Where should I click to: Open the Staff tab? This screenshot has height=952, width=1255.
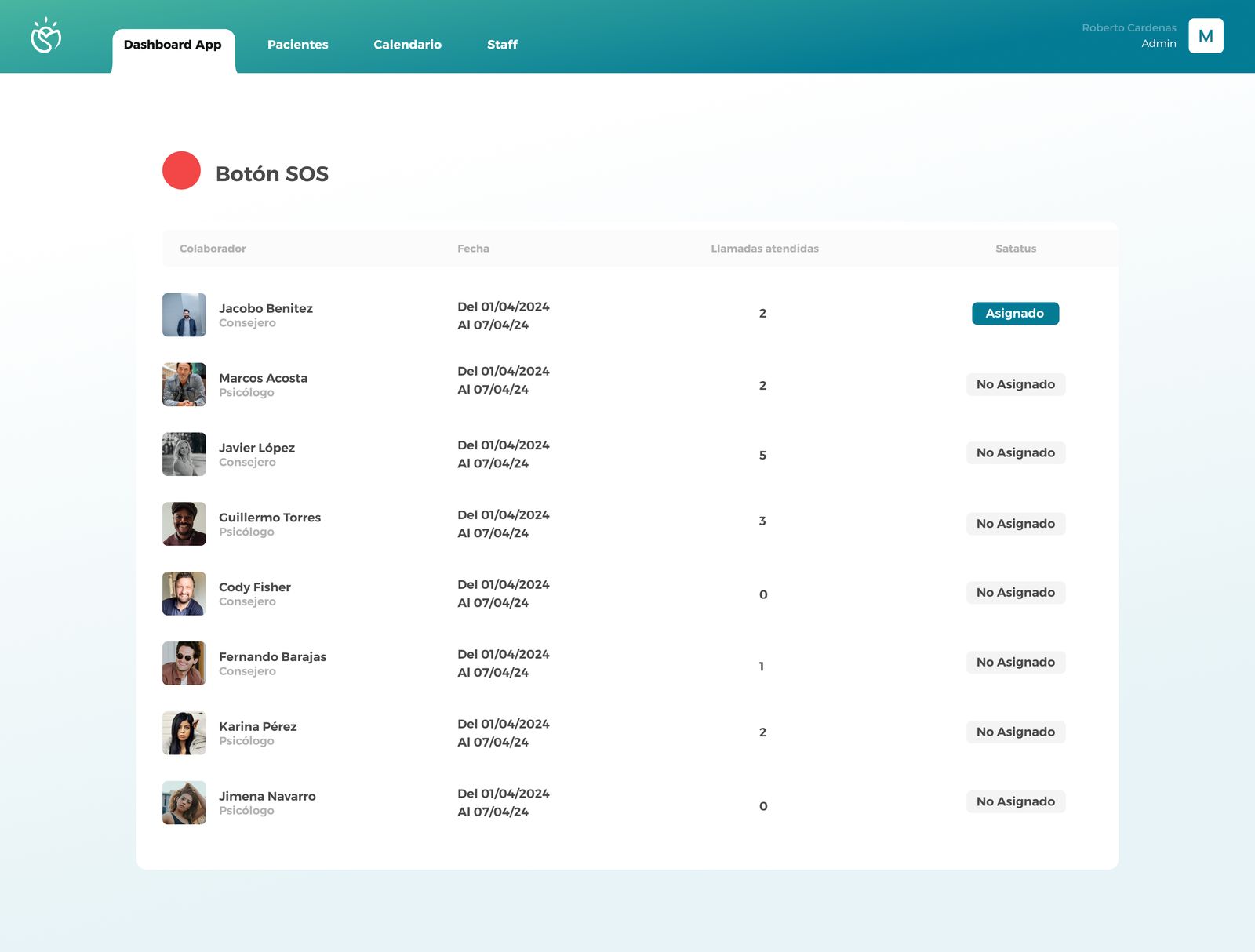502,45
